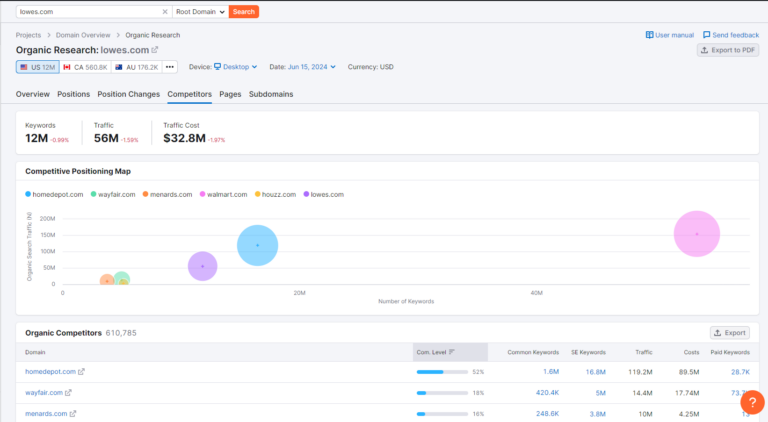Open the orange help question bubble

point(752,402)
